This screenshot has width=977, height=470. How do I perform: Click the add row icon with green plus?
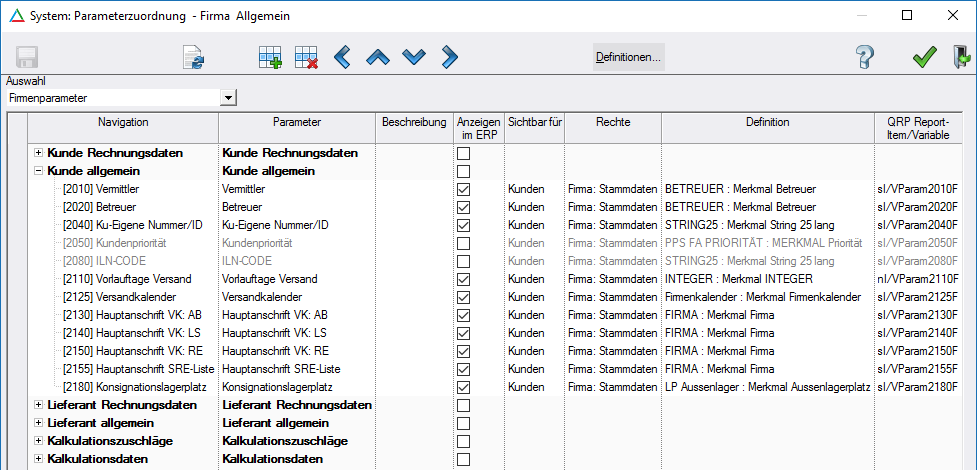[x=270, y=58]
